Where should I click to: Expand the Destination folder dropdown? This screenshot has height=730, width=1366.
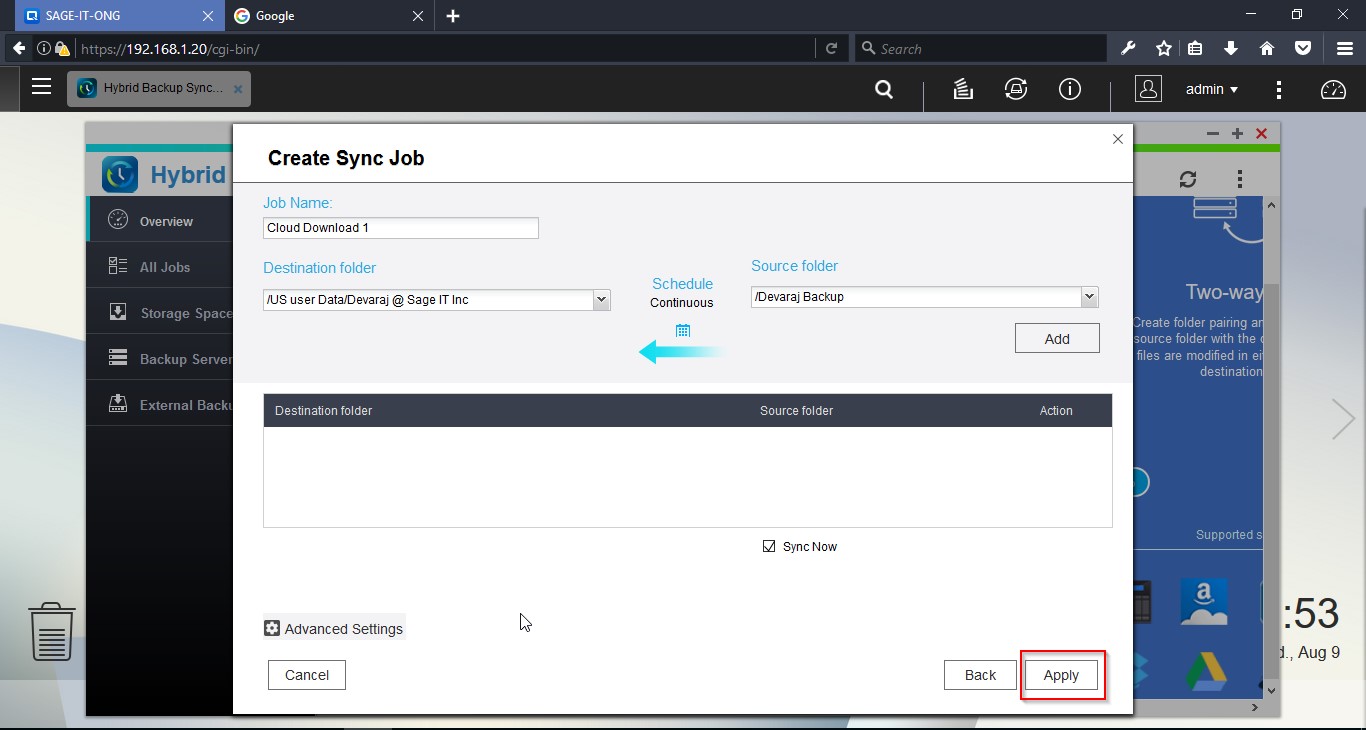(x=601, y=299)
